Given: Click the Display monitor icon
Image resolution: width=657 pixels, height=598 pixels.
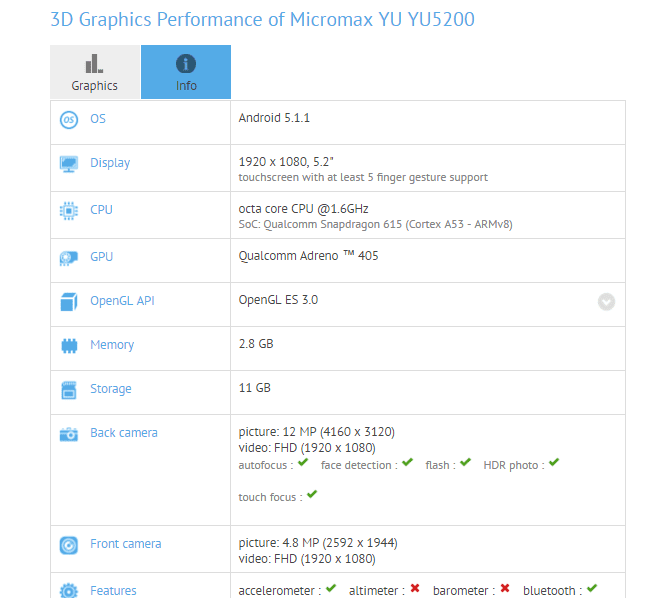Looking at the screenshot, I should (69, 164).
